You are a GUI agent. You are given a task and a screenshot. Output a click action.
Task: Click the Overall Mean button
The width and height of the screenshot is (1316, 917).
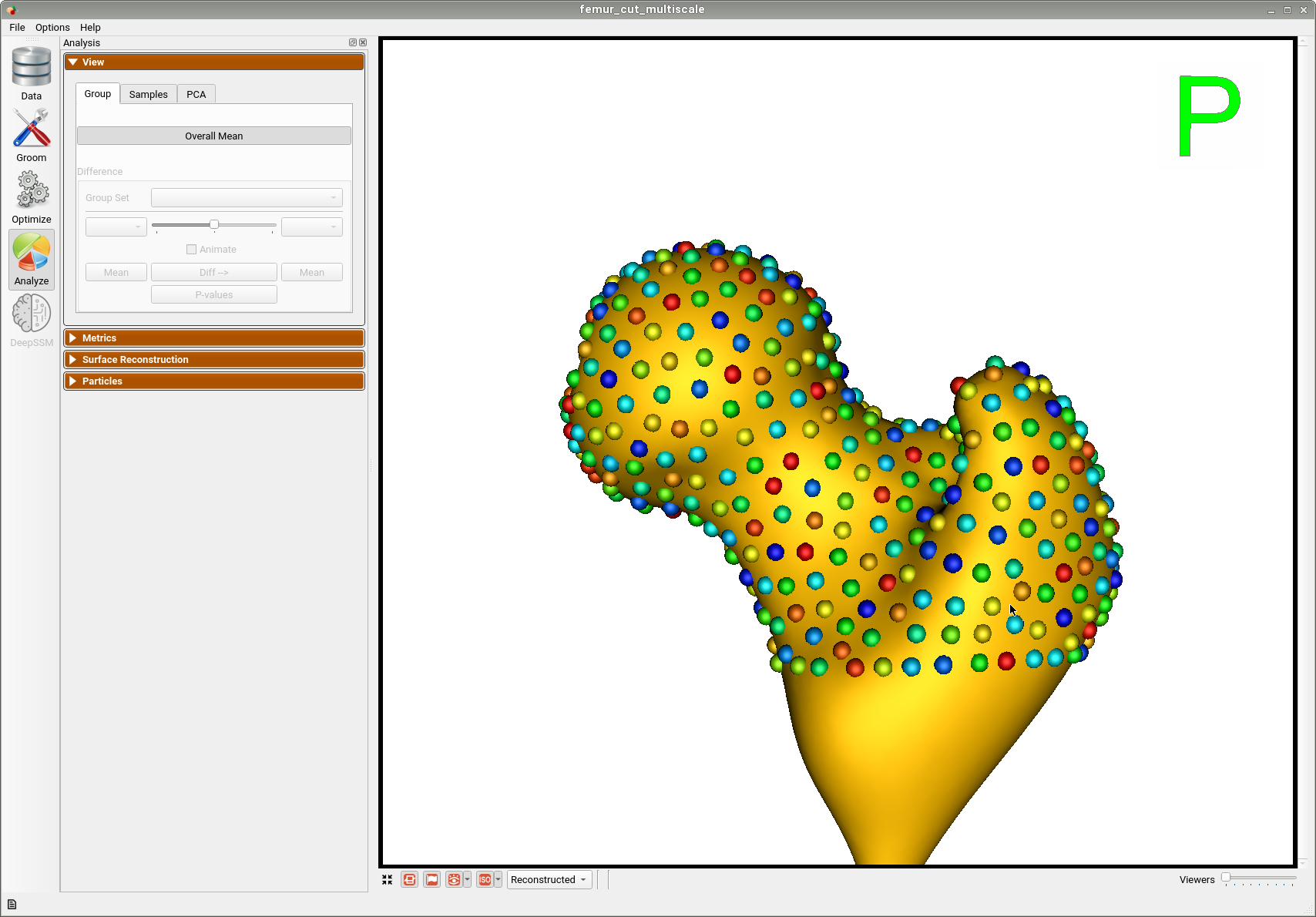pos(214,136)
